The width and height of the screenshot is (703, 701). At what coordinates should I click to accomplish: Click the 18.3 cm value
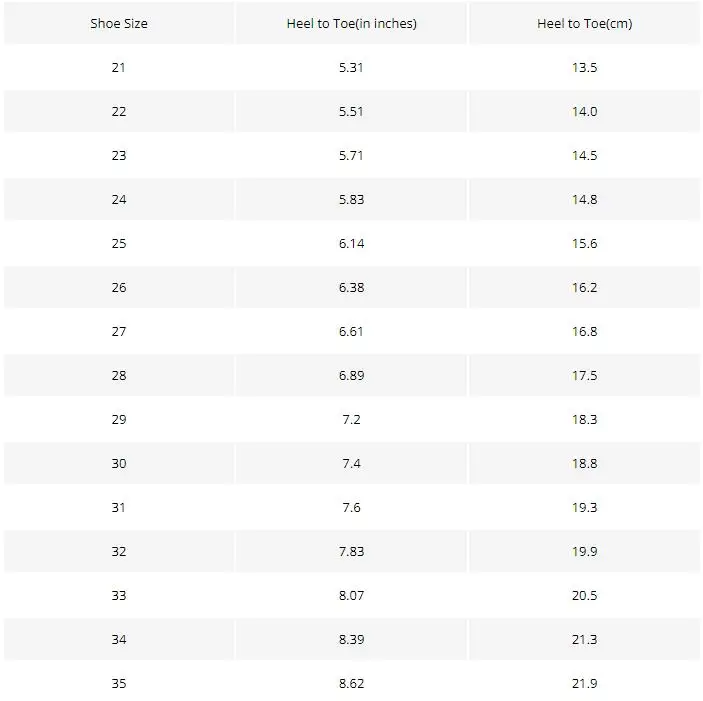click(x=584, y=420)
